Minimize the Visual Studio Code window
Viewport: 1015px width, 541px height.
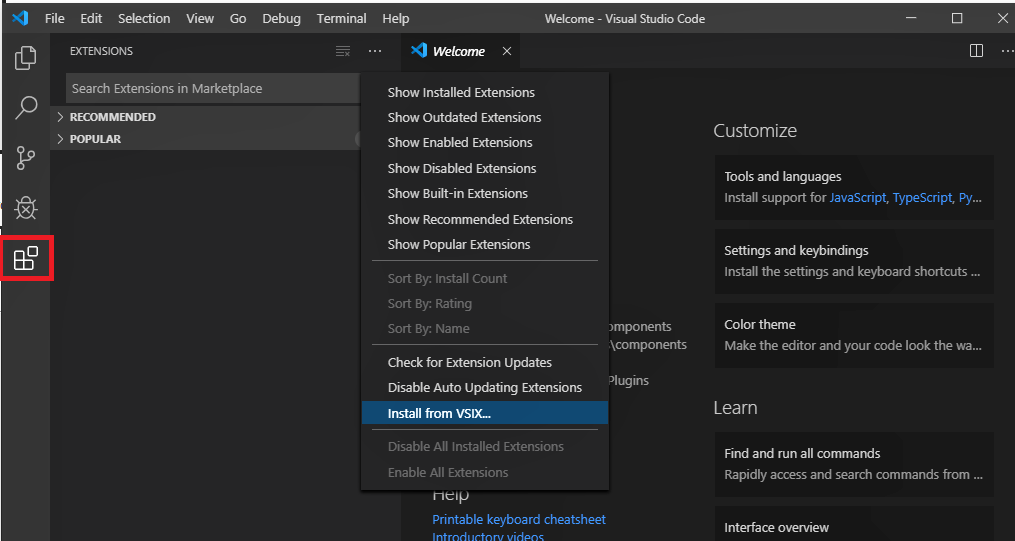[x=910, y=19]
